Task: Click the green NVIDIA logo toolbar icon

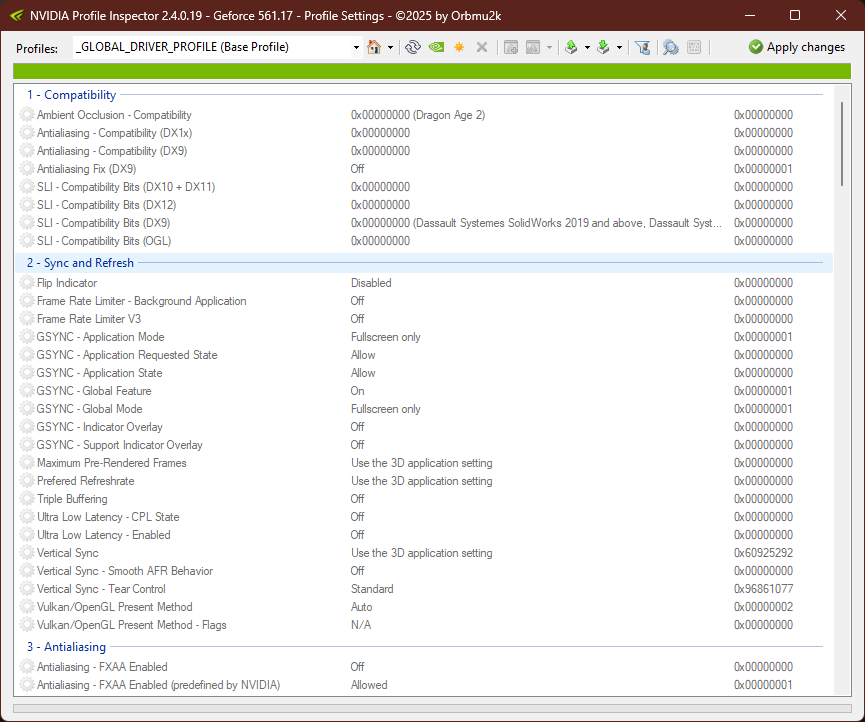Action: (434, 47)
